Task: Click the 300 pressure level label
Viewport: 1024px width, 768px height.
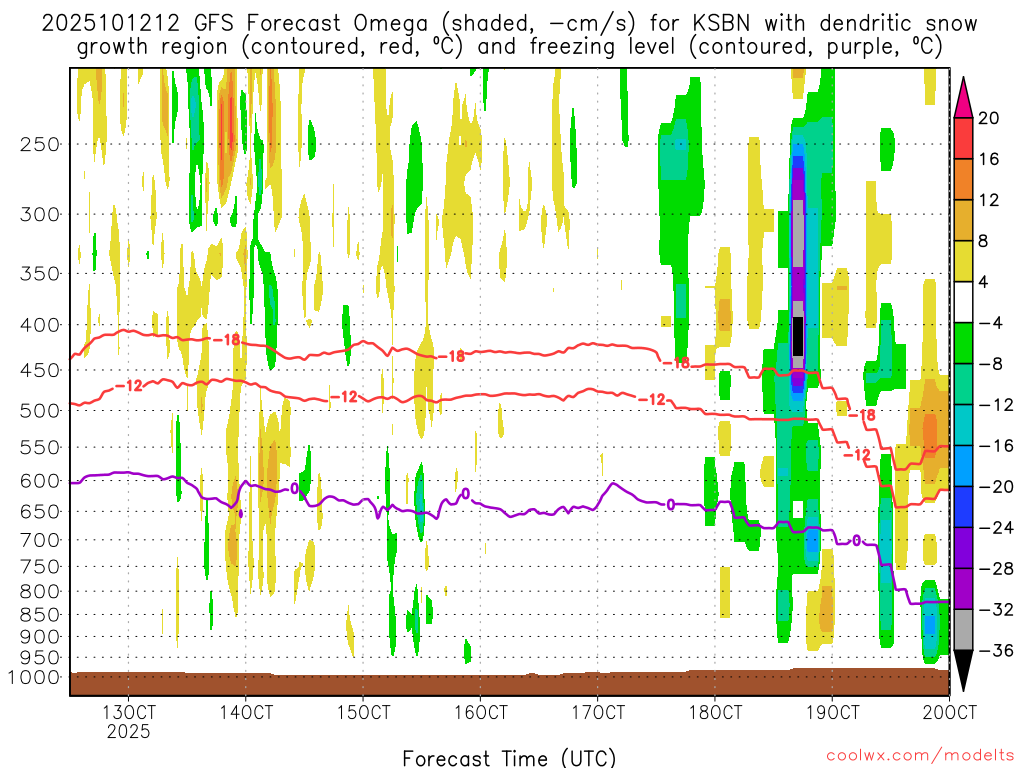Action: pyautogui.click(x=40, y=214)
